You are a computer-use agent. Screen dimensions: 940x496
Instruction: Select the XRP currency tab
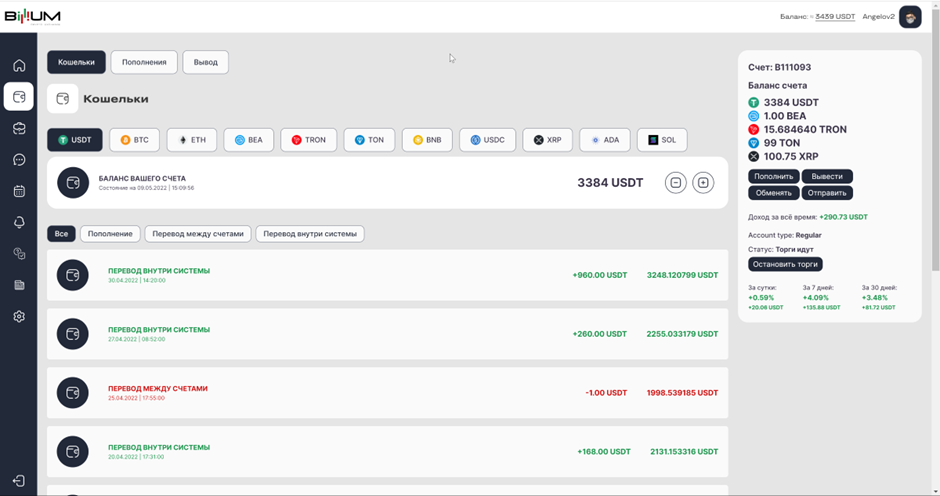(x=547, y=140)
